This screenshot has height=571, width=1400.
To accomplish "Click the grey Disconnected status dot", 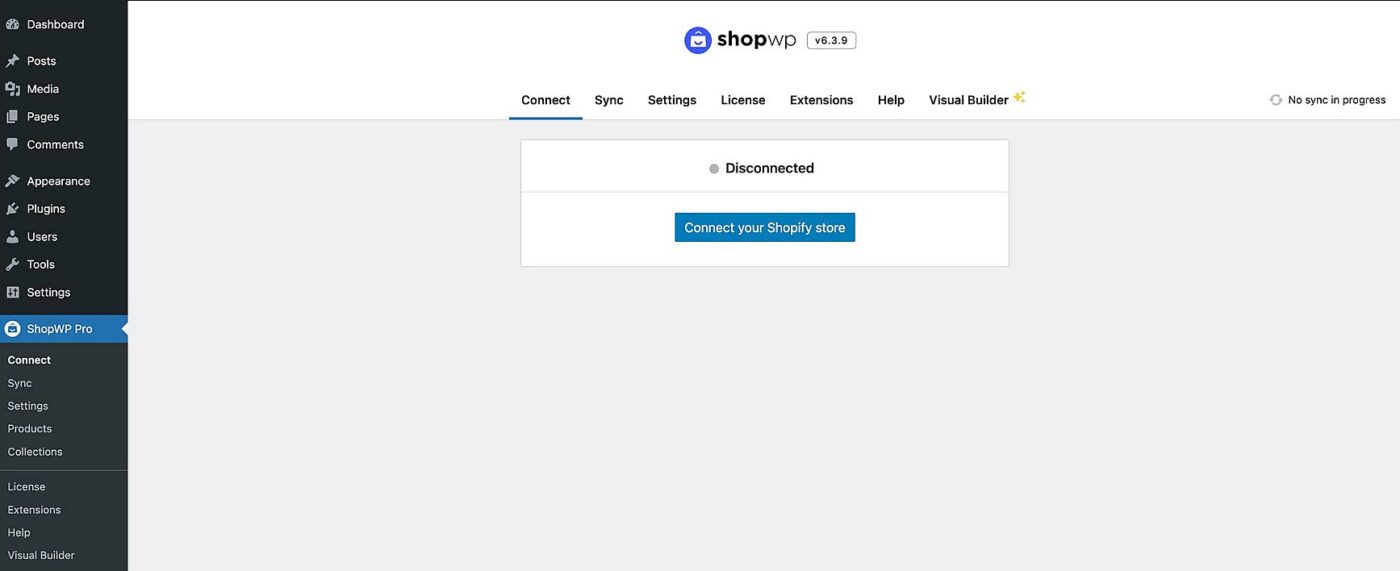I will coord(714,169).
